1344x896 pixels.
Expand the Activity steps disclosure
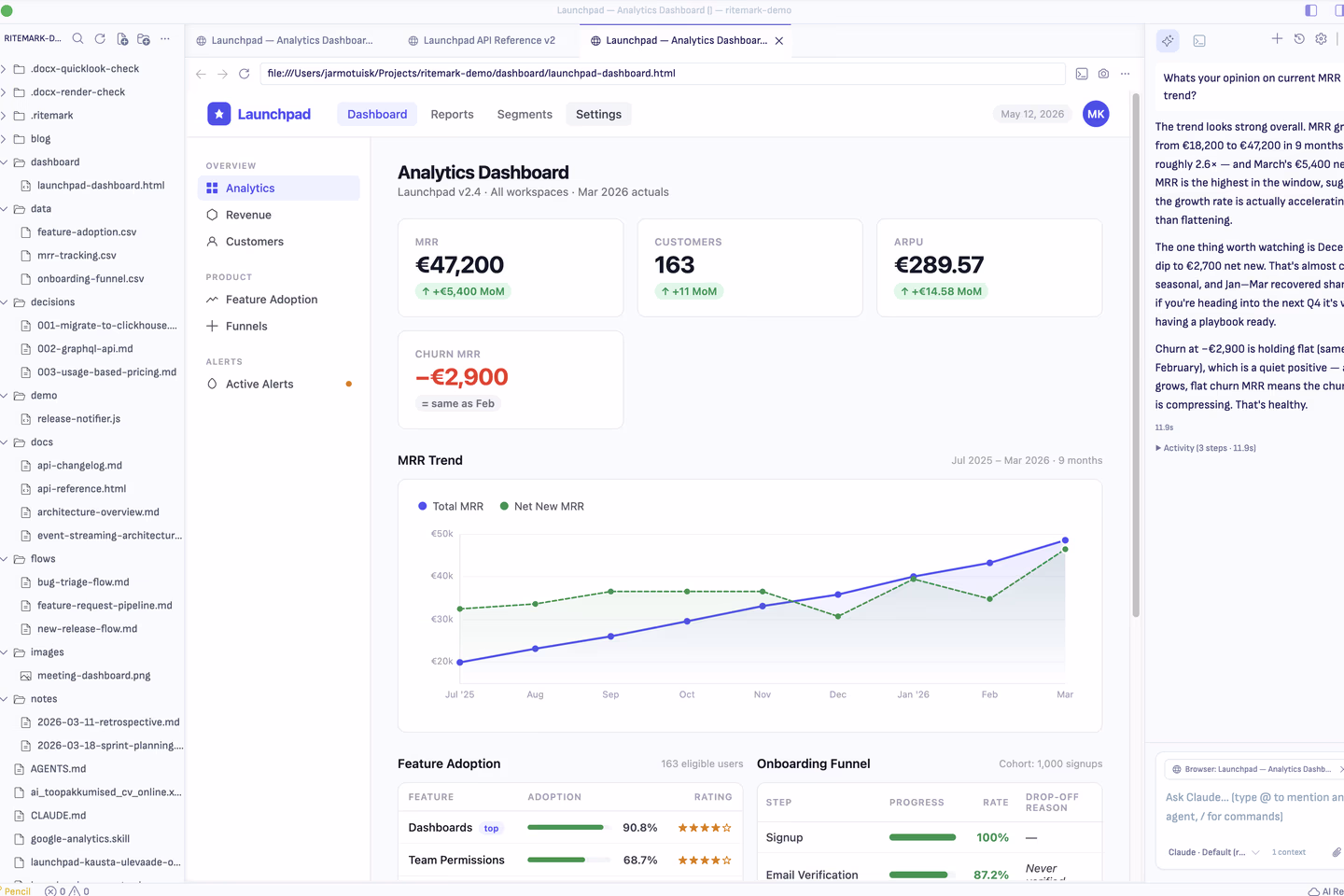pyautogui.click(x=1206, y=448)
